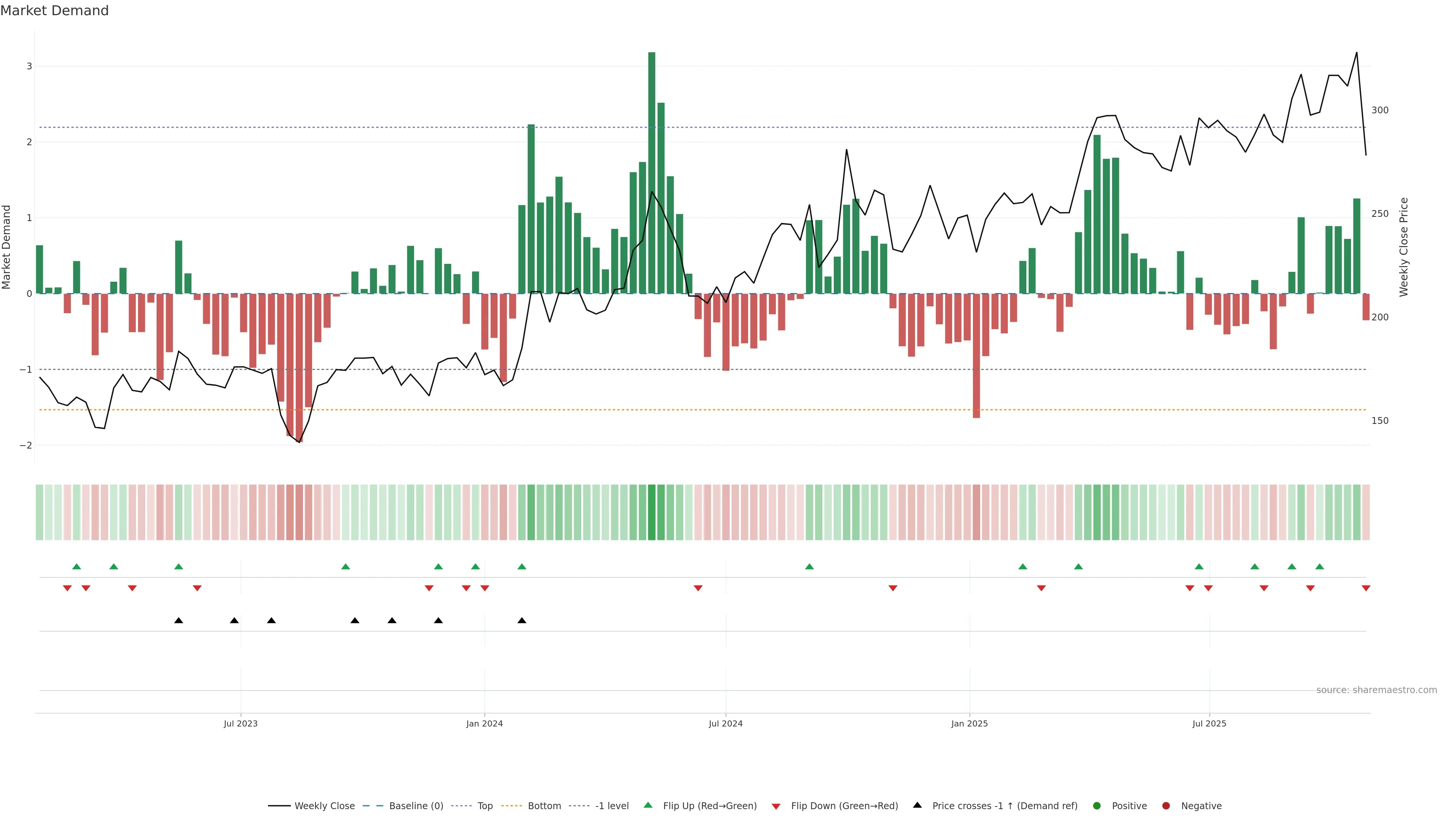Viewport: 1456px width, 819px height.
Task: Click the Price crosses -1 legend icon
Action: 917,805
